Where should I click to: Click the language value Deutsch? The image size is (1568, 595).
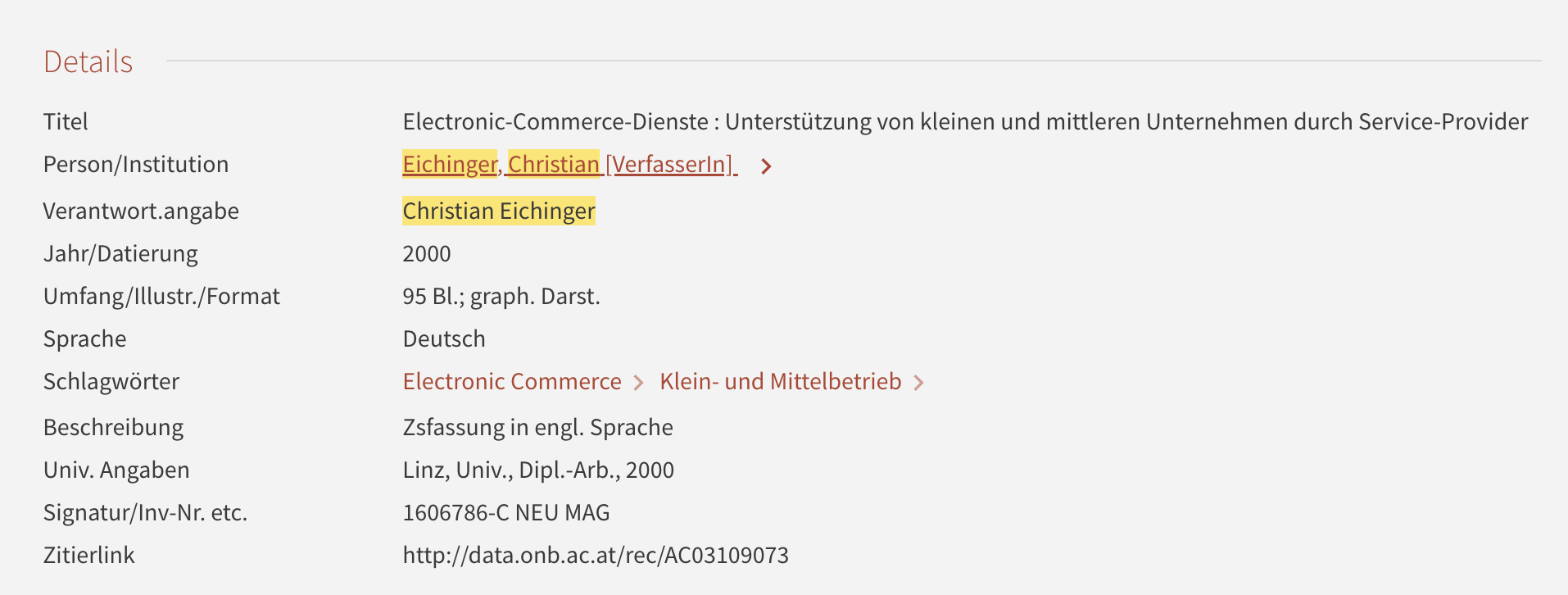(x=444, y=338)
